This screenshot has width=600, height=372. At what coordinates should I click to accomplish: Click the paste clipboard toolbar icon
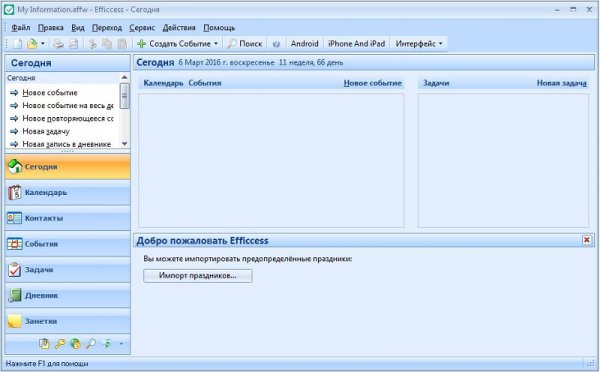coord(122,44)
